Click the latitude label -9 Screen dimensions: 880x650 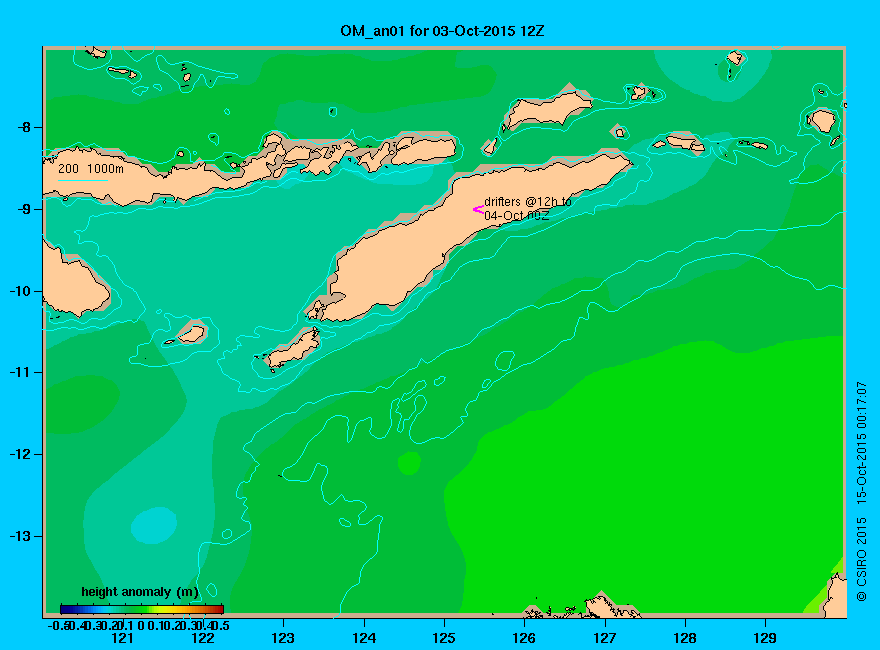(x=23, y=209)
